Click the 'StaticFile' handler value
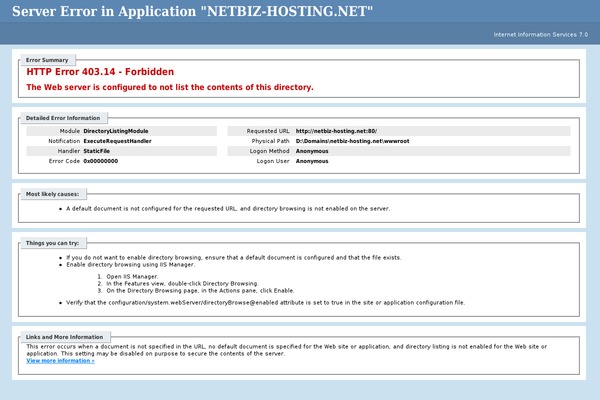The width and height of the screenshot is (600, 400). (x=96, y=151)
